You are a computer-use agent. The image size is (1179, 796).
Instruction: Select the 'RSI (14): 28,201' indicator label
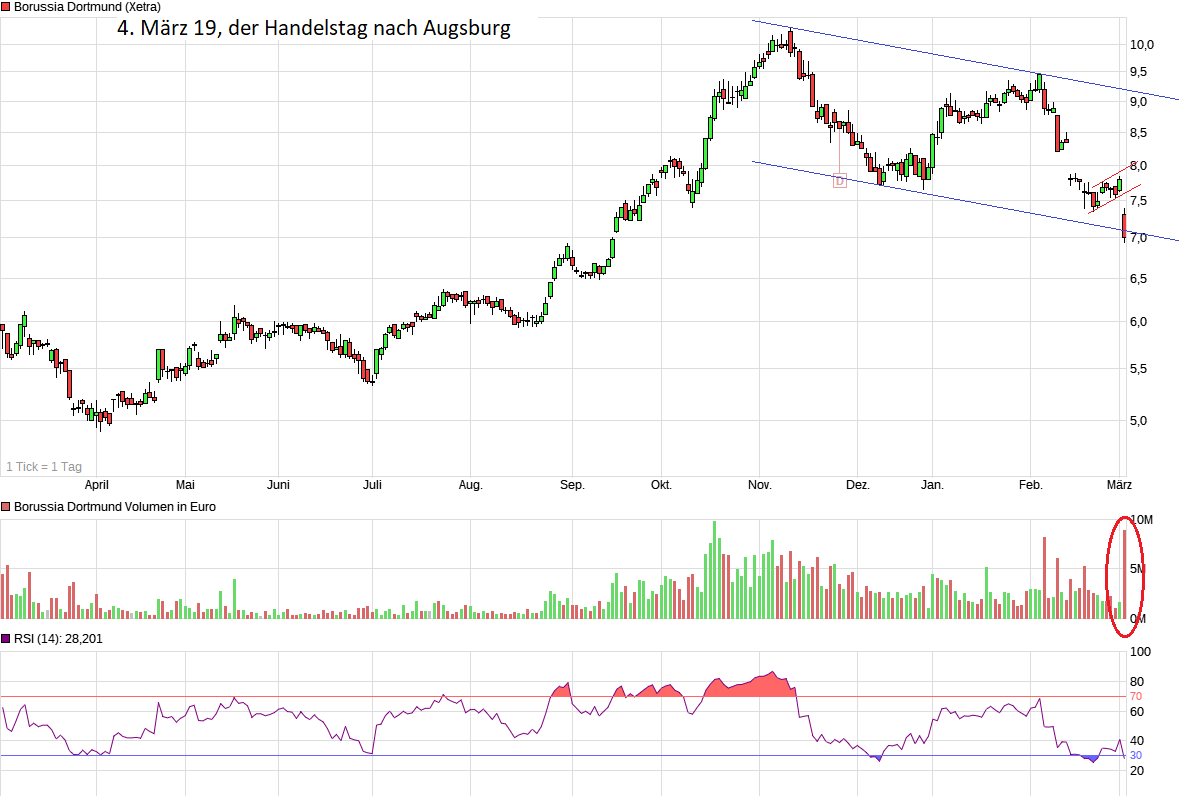point(58,639)
